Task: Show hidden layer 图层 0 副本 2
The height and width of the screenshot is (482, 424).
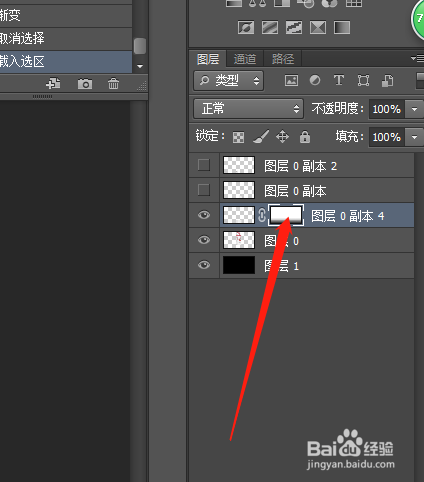Action: [x=204, y=165]
